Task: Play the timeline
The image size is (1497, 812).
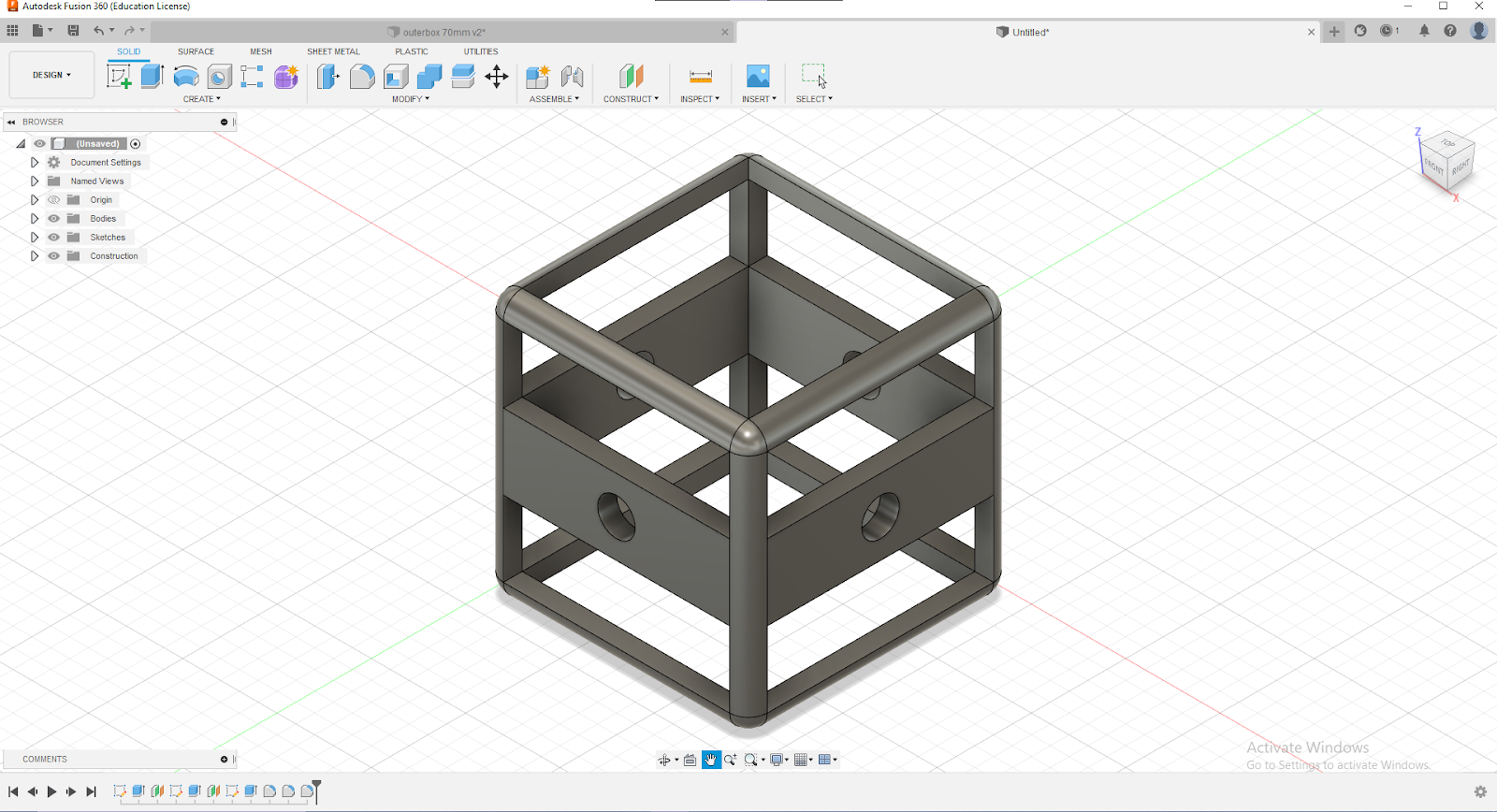Action: [x=51, y=791]
